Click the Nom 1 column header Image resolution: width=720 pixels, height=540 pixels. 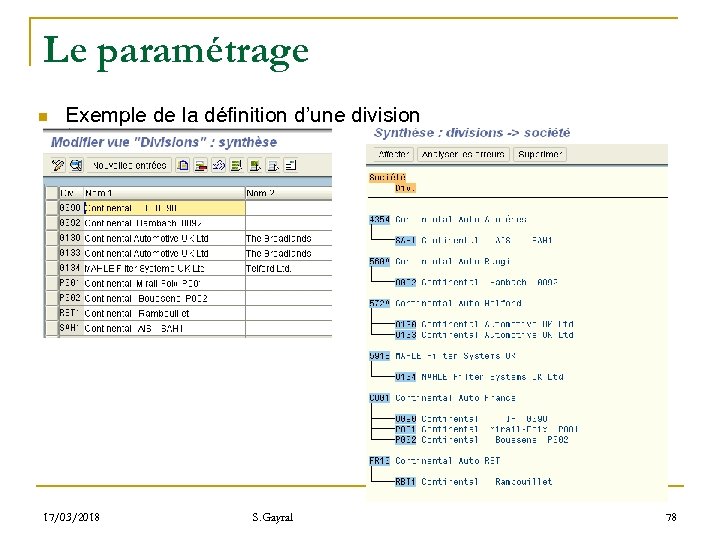pyautogui.click(x=164, y=193)
